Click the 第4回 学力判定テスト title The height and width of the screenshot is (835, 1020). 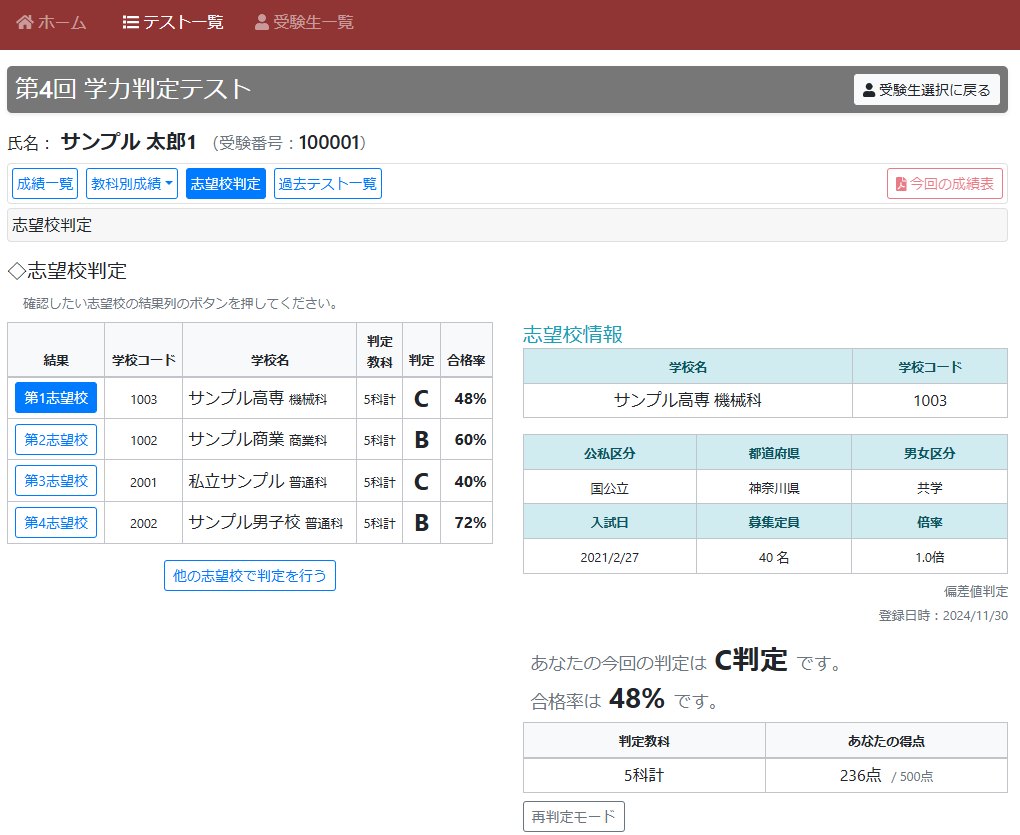point(133,89)
